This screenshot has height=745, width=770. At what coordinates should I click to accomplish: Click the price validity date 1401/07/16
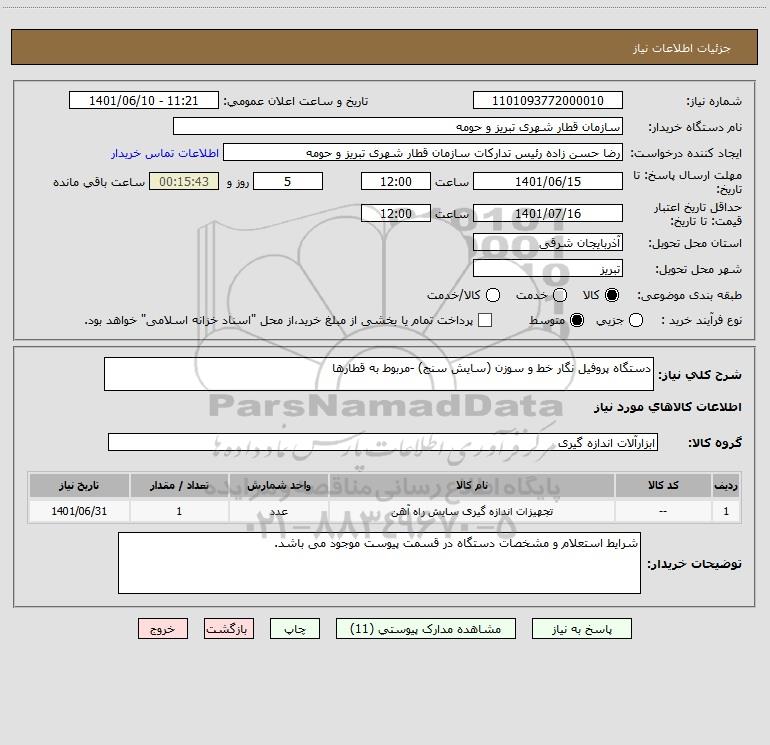548,213
